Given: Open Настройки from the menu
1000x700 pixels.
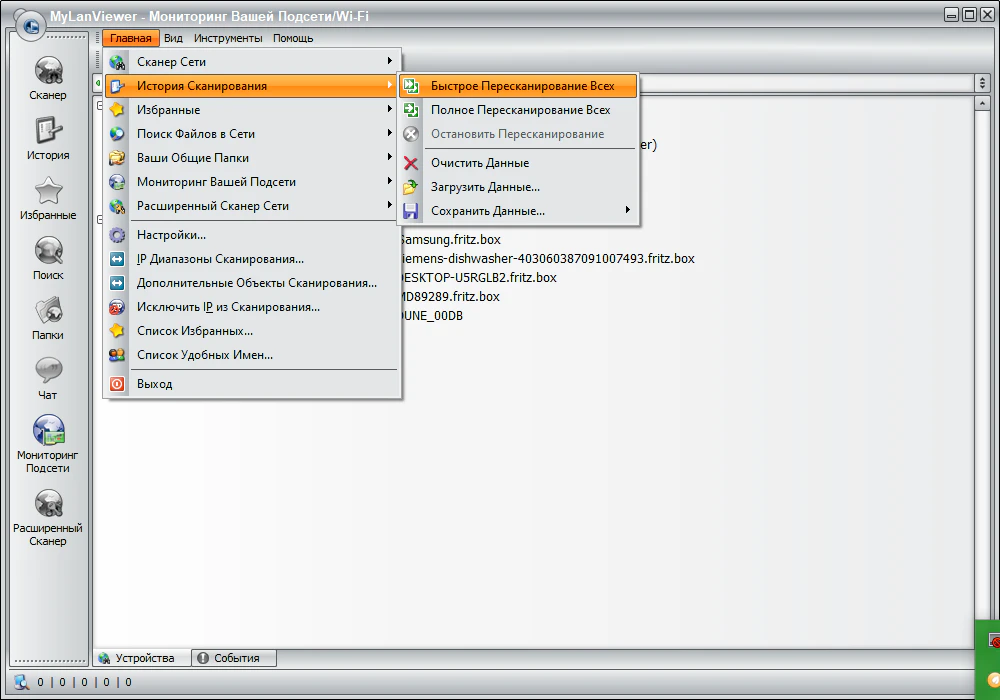Looking at the screenshot, I should point(171,235).
